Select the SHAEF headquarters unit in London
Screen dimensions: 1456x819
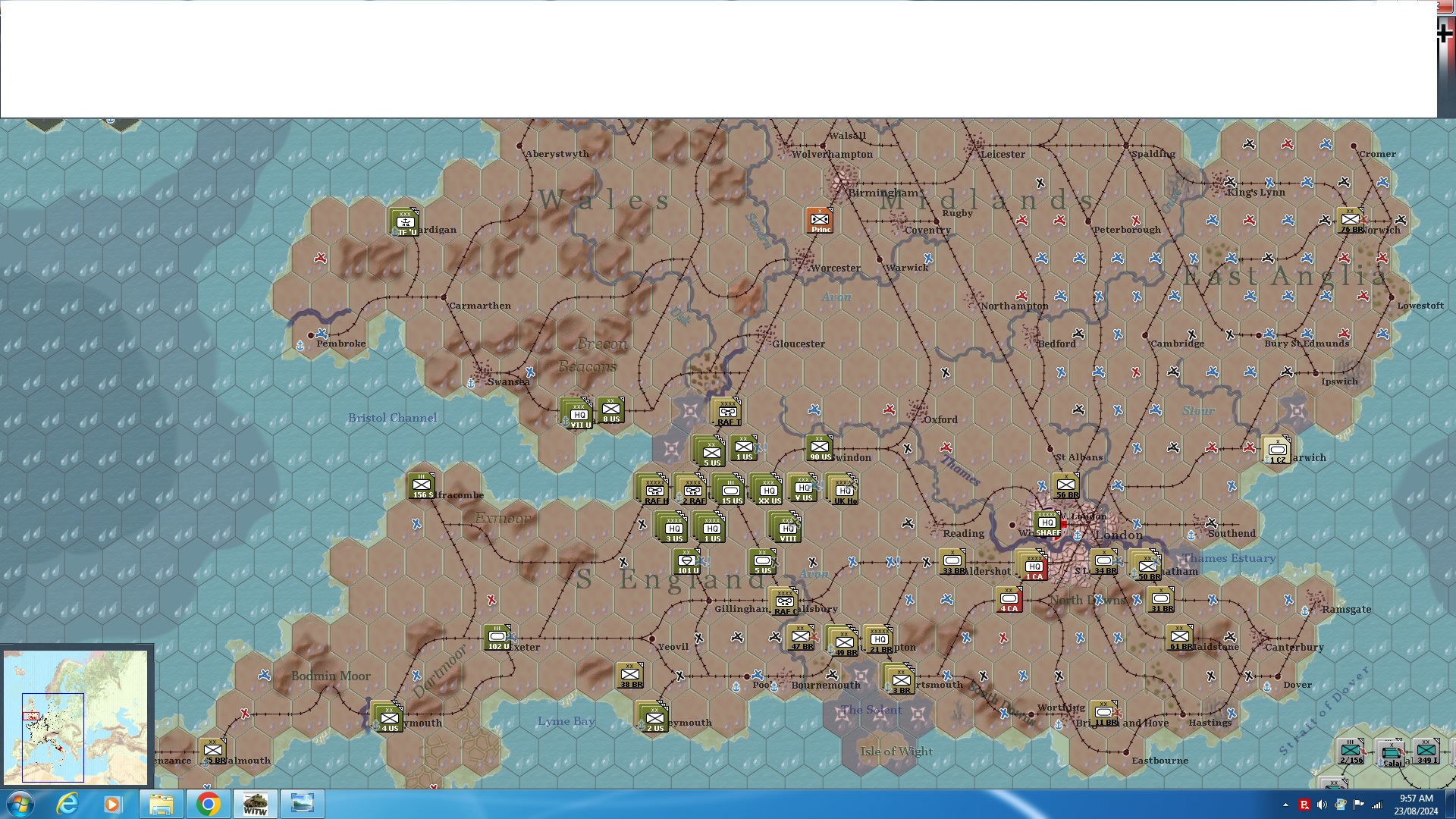tap(1047, 524)
